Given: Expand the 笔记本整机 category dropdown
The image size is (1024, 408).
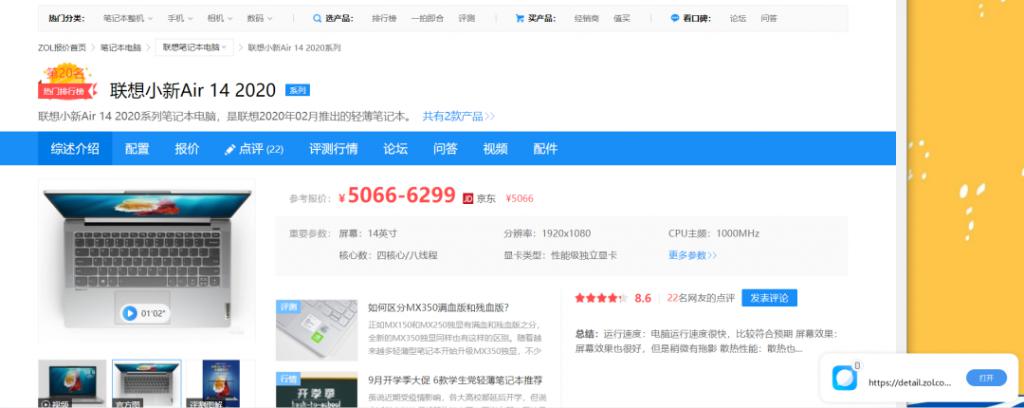Looking at the screenshot, I should (129, 18).
